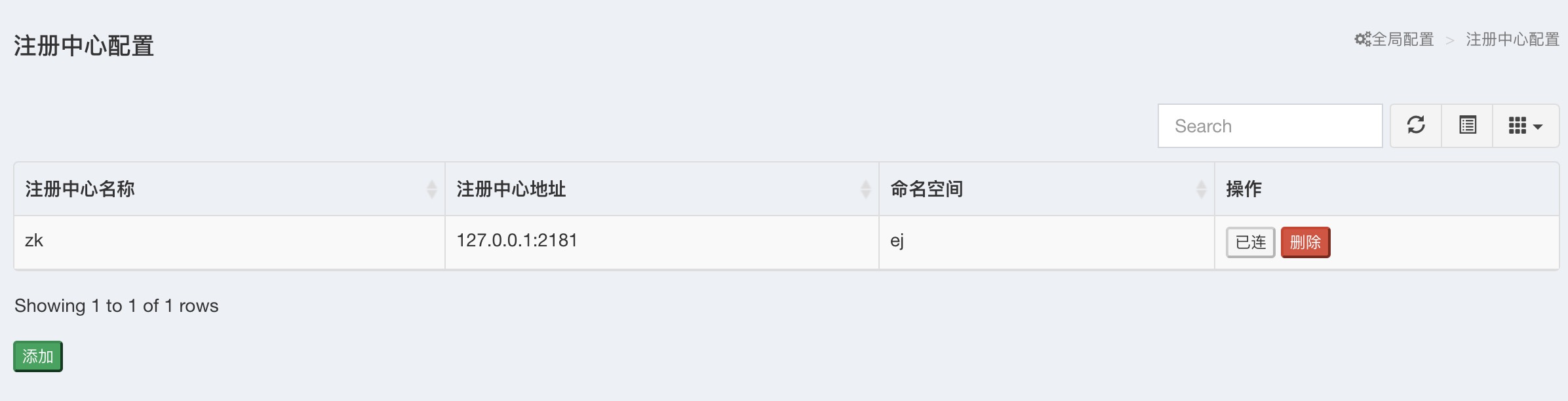
Task: Sort by 注册中心地址 column arrows
Action: (x=865, y=189)
